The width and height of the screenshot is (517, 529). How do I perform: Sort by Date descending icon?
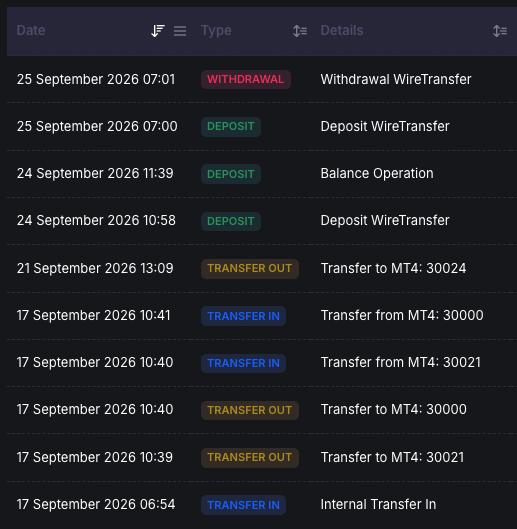point(158,31)
